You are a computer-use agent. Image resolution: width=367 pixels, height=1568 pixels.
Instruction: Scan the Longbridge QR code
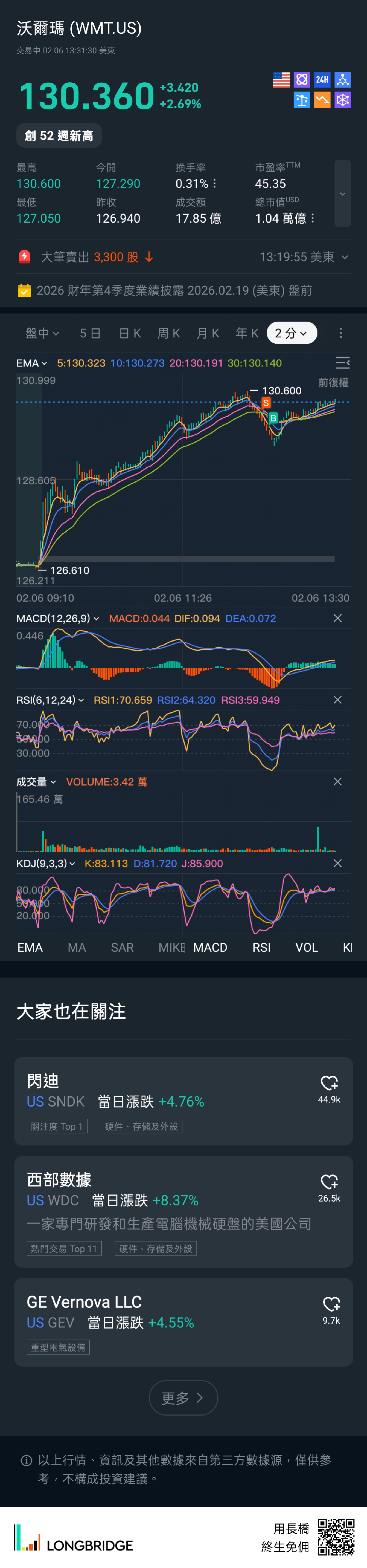click(336, 1536)
